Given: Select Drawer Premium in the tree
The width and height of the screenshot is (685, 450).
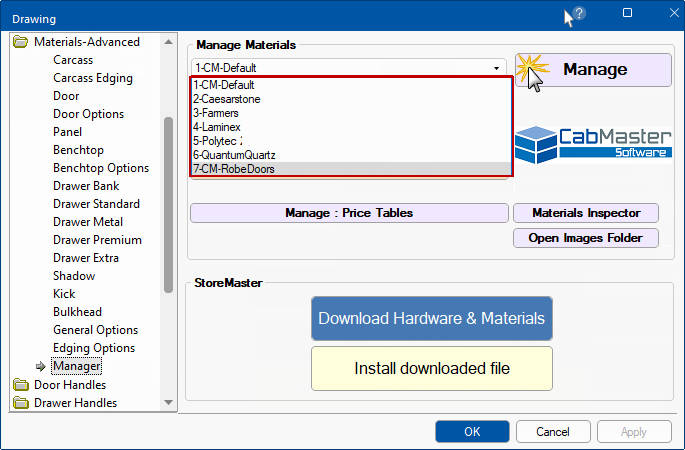Looking at the screenshot, I should click(x=97, y=240).
